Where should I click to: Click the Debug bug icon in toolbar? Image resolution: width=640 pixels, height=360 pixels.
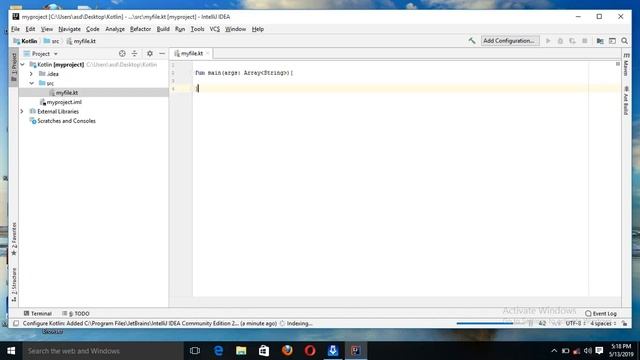560,41
